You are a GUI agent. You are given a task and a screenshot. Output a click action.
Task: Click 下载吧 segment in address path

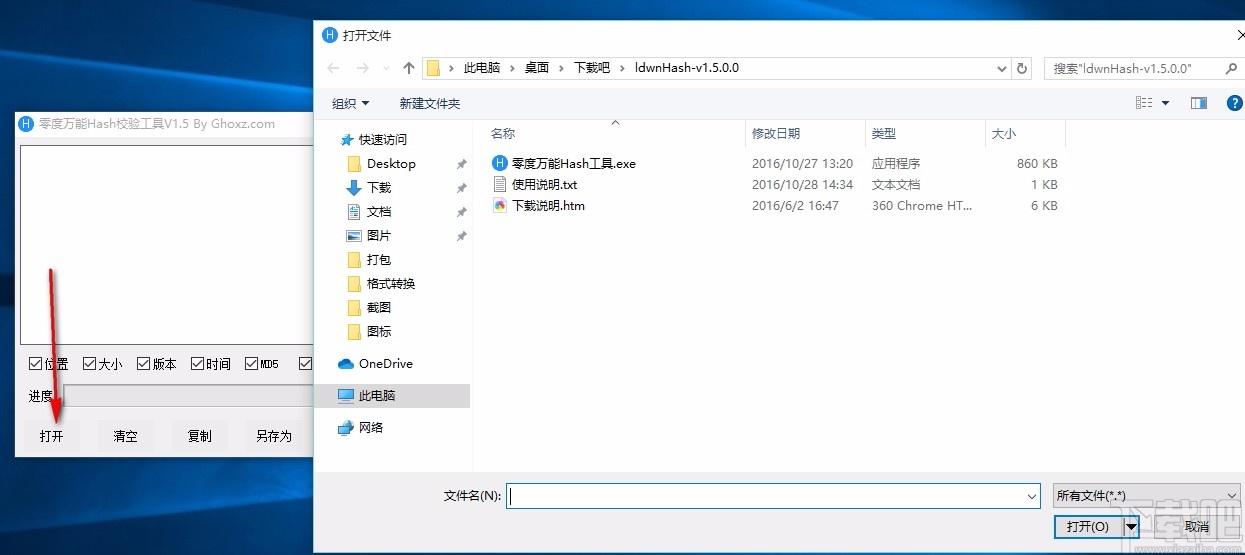(592, 68)
